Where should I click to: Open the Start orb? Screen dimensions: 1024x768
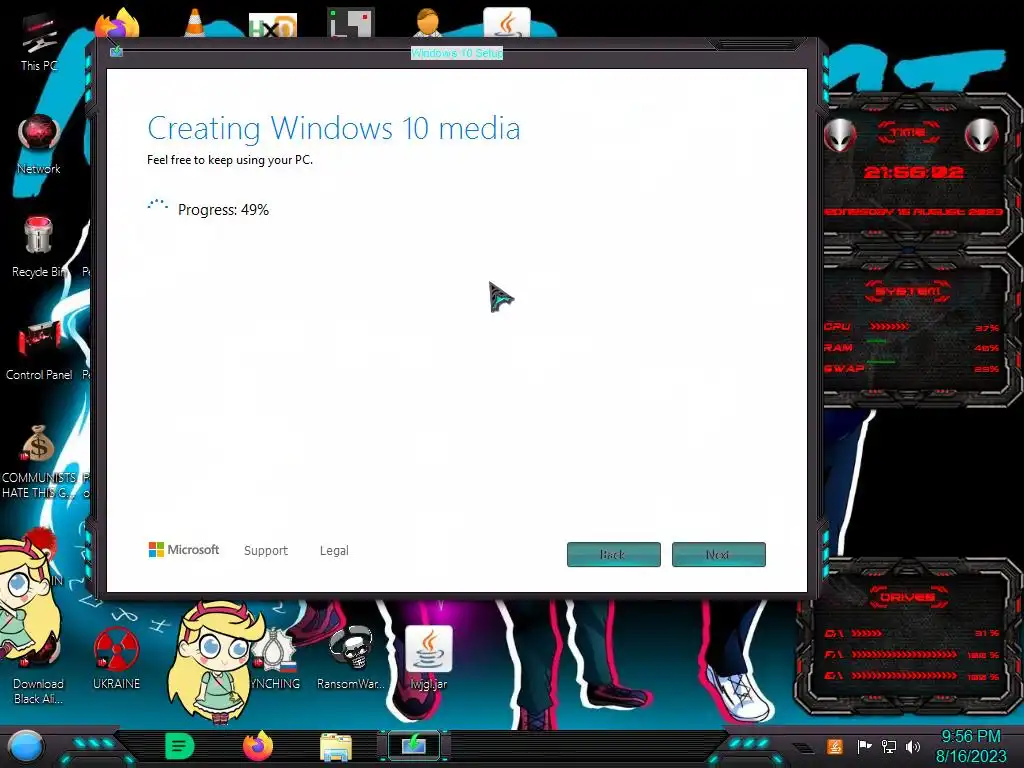tap(26, 746)
